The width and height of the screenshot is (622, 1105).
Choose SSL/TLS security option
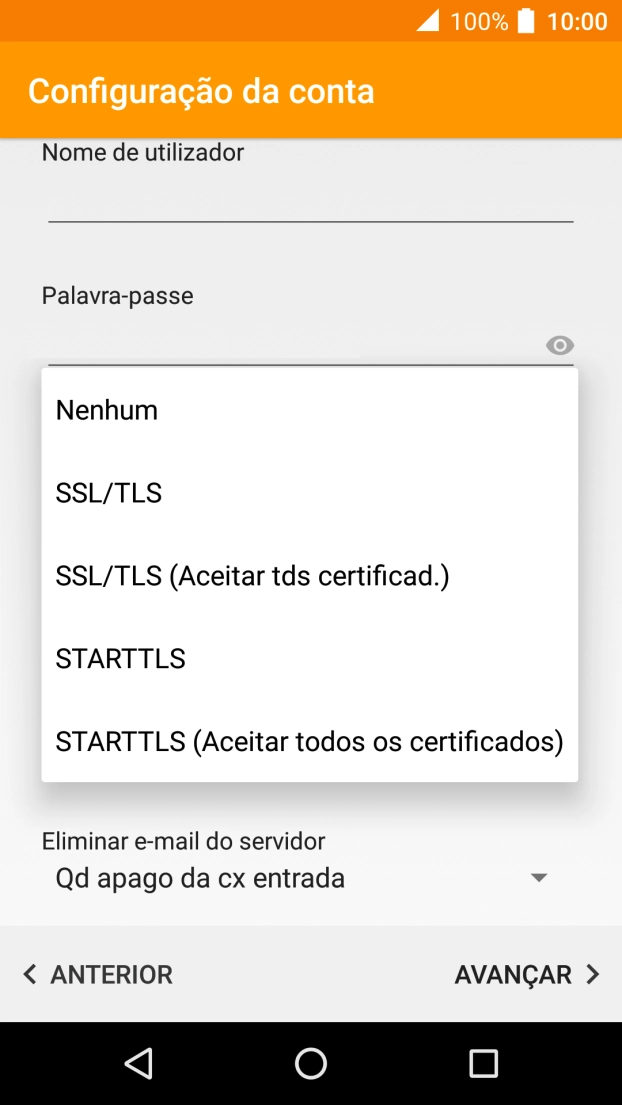tap(109, 492)
